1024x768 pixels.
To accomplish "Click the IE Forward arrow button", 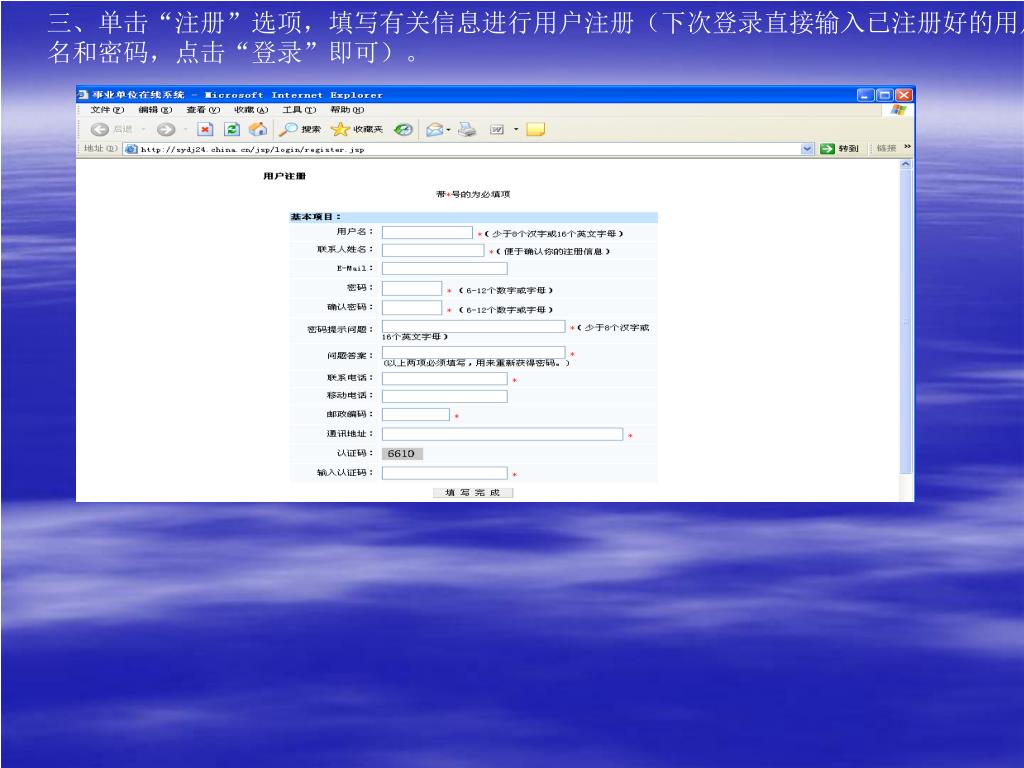I will [x=166, y=129].
